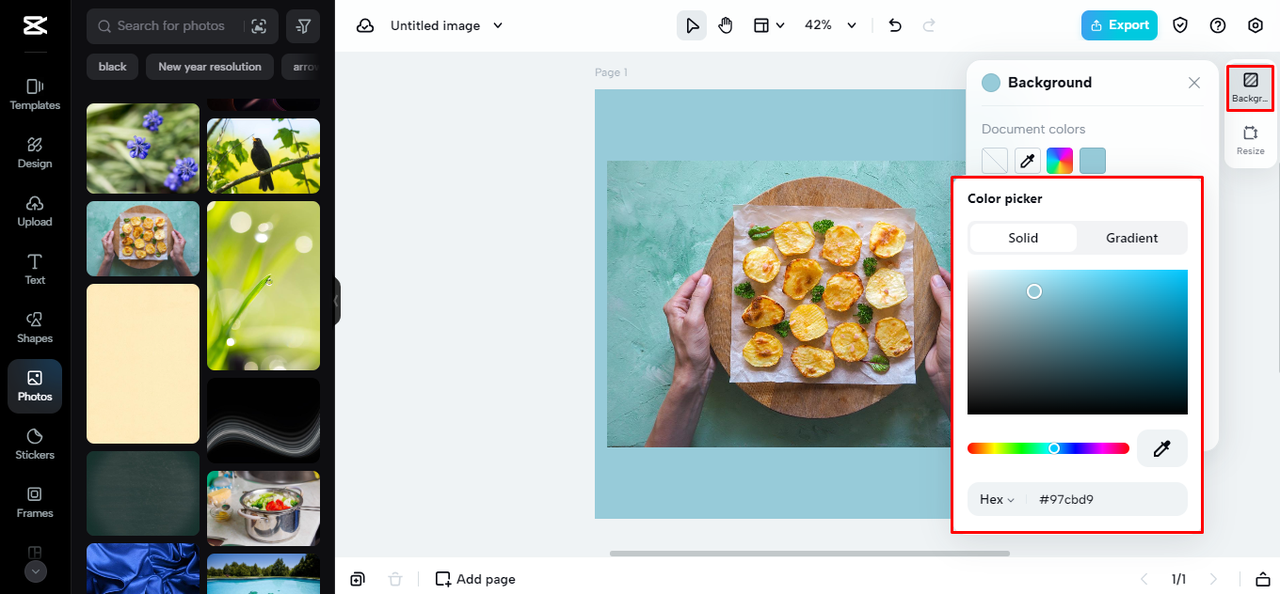This screenshot has height=594, width=1280.
Task: Click the hue rainbow slider
Action: tap(1048, 449)
